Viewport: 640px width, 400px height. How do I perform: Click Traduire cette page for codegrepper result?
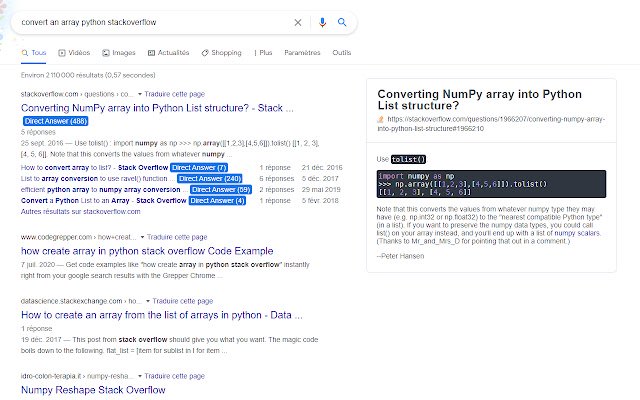177,237
